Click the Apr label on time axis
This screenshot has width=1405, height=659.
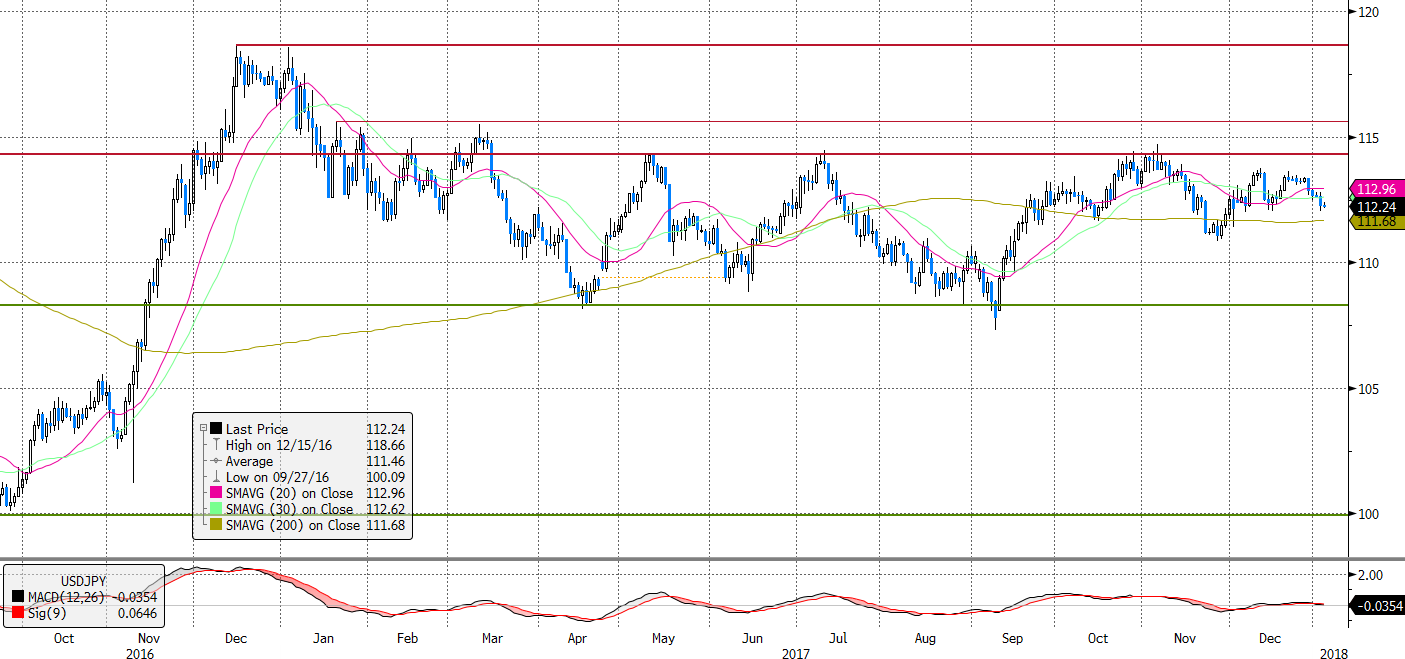pos(577,637)
